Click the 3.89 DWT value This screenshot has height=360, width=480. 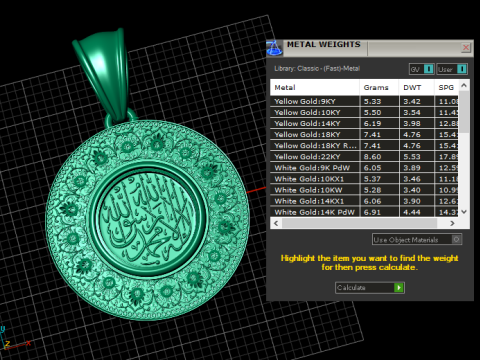coord(412,168)
